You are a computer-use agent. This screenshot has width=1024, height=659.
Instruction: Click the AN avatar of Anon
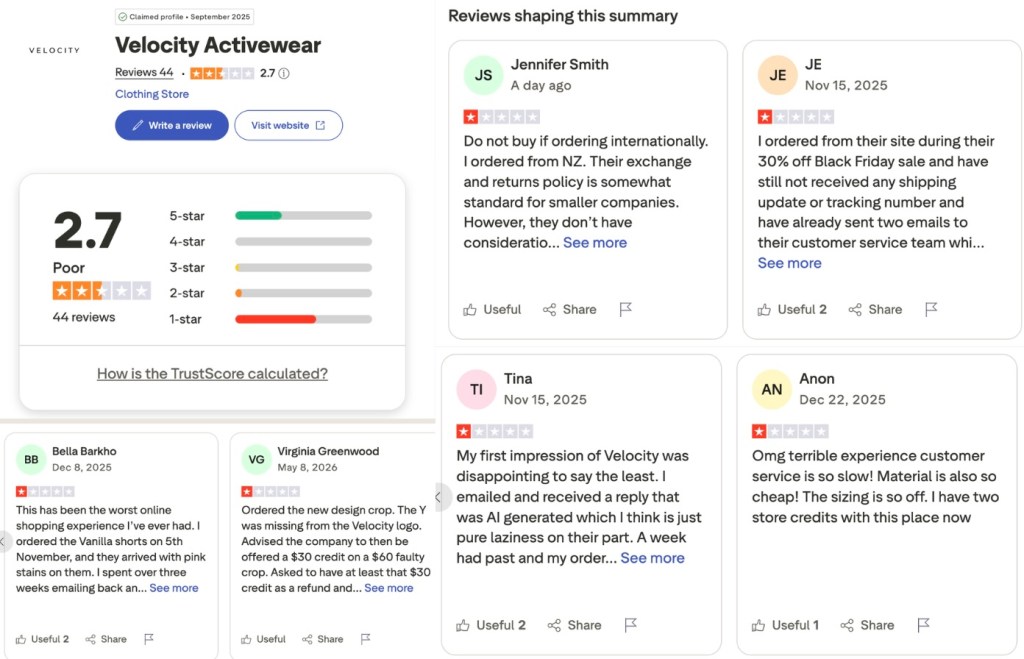[x=771, y=389]
